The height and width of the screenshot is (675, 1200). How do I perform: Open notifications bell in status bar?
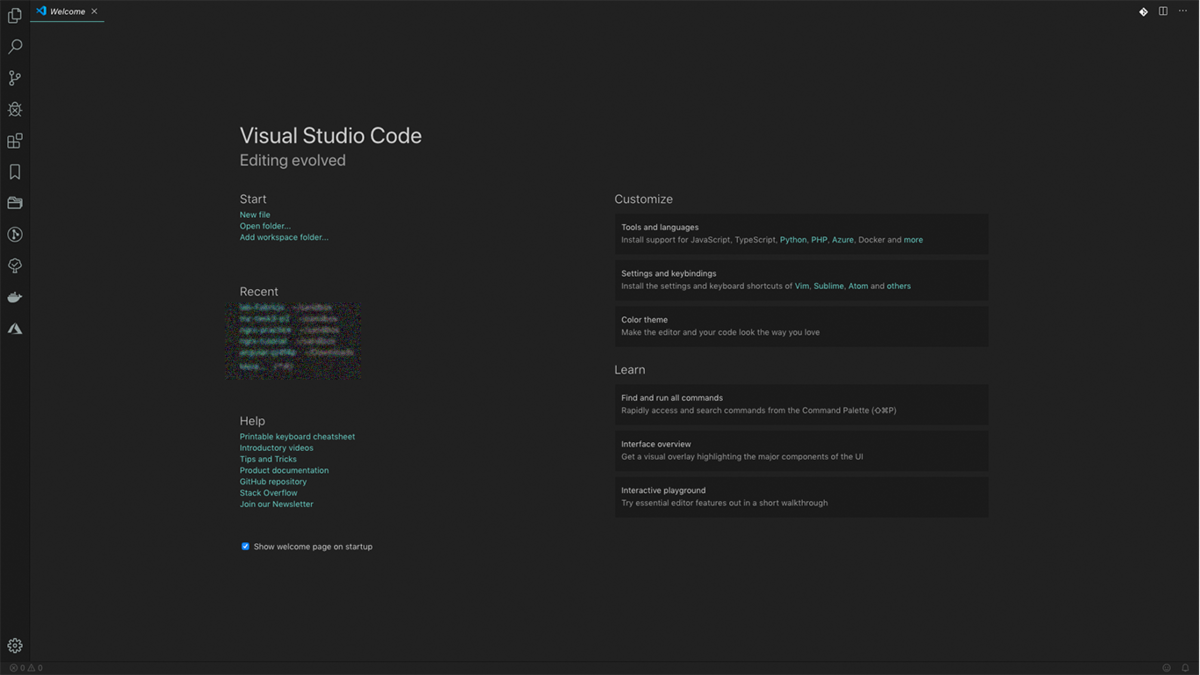point(1185,668)
